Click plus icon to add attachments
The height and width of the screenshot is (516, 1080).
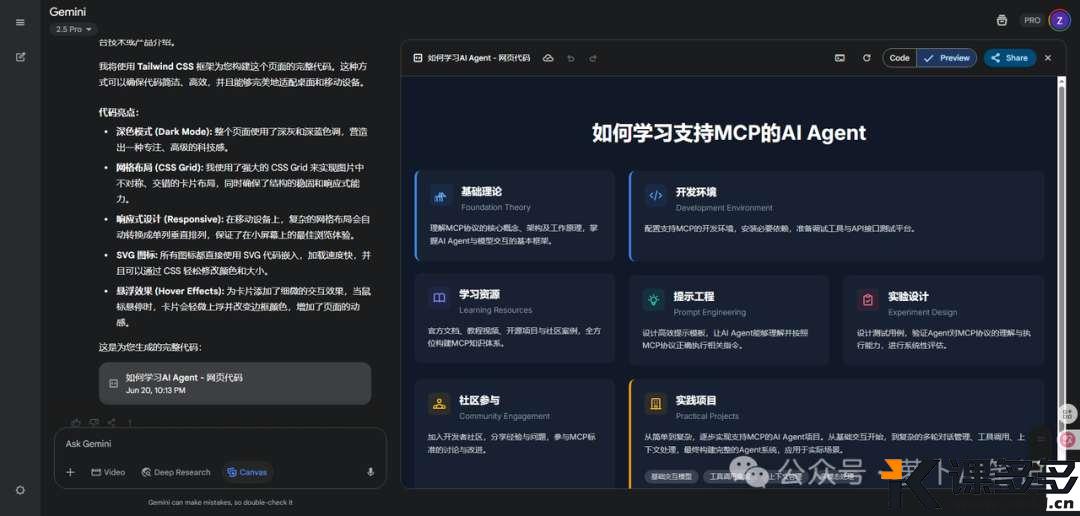70,473
